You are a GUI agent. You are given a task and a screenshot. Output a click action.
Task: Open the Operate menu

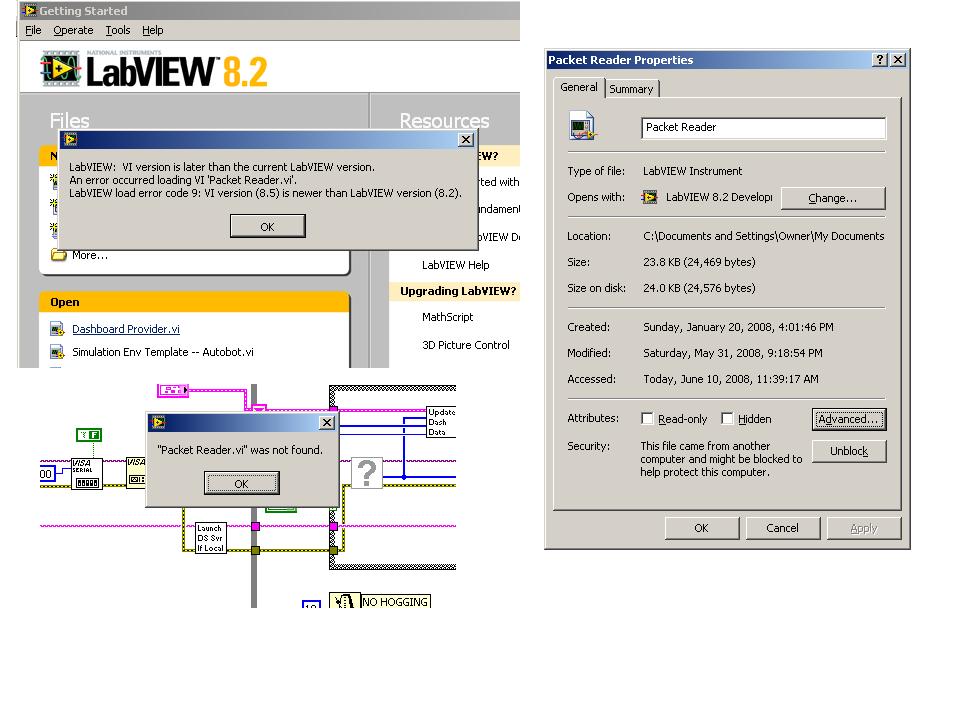(73, 30)
